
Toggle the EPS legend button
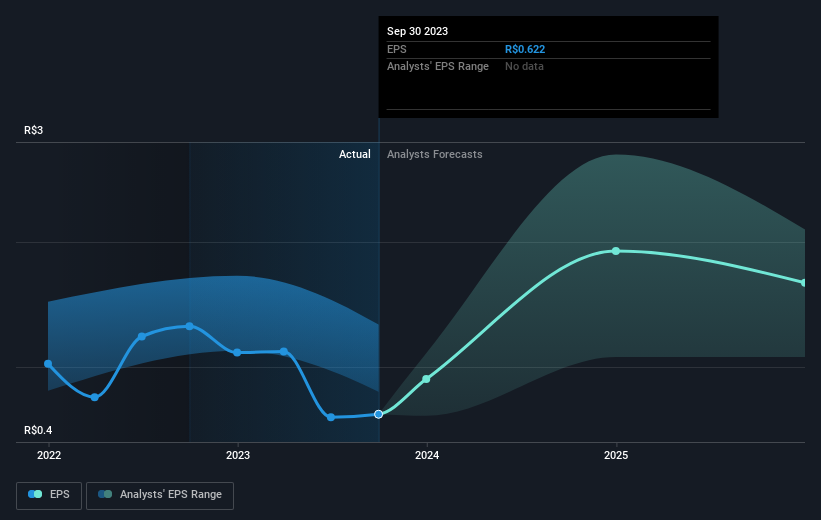pyautogui.click(x=49, y=495)
